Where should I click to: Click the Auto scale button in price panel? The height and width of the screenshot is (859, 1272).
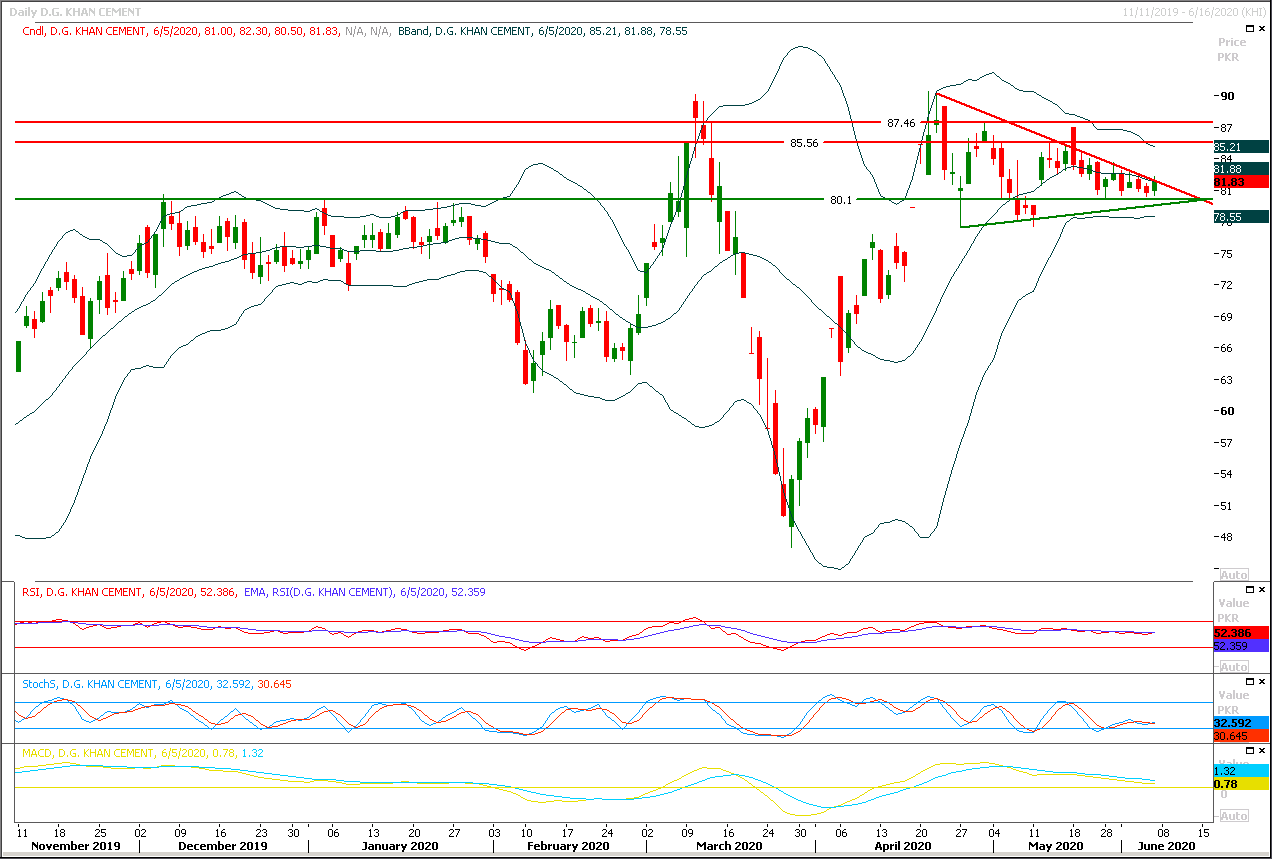click(x=1233, y=575)
